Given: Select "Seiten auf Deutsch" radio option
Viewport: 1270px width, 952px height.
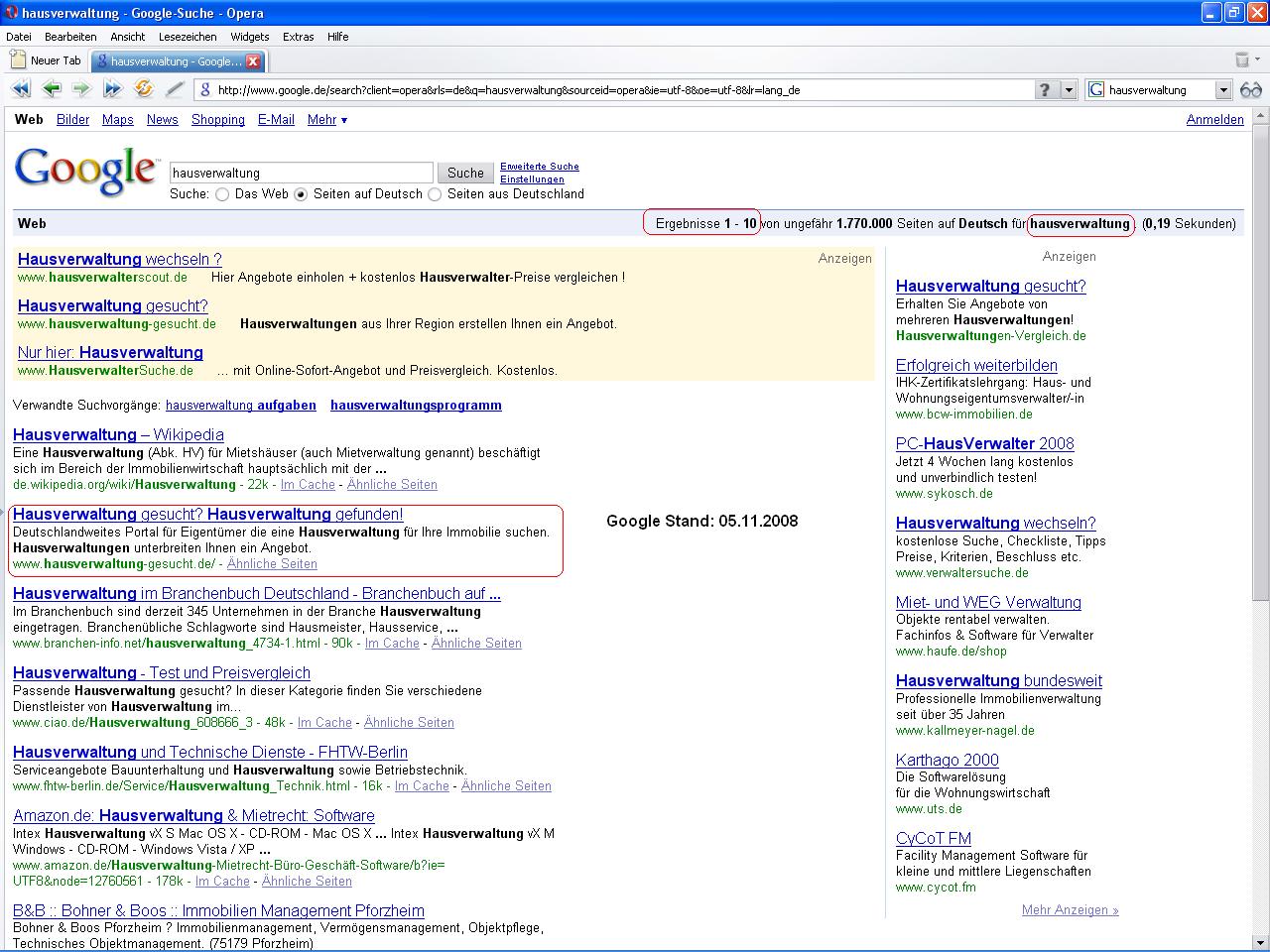Looking at the screenshot, I should coord(301,194).
